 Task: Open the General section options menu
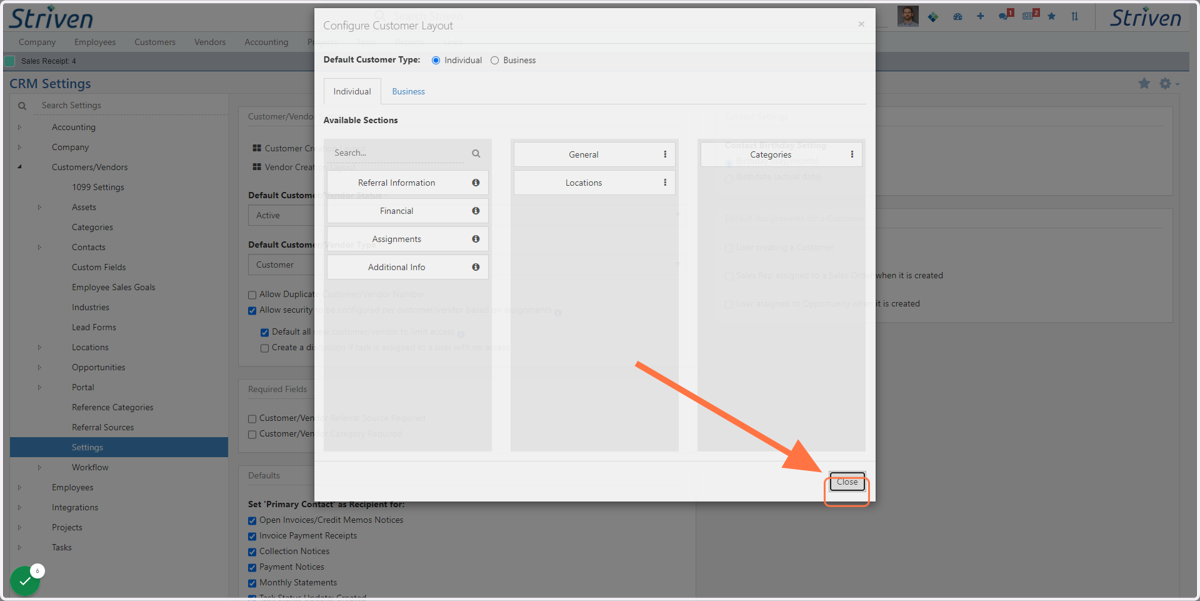[x=665, y=155]
